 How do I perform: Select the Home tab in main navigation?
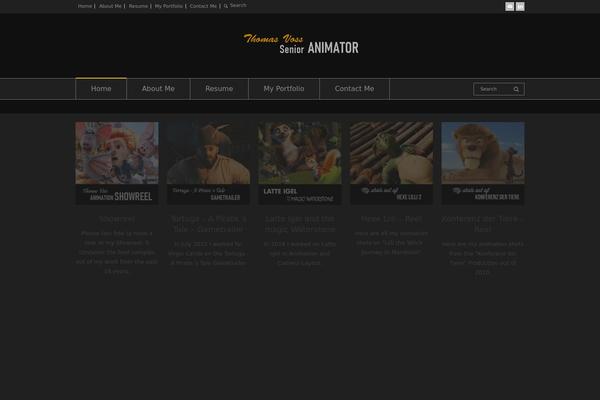[101, 89]
